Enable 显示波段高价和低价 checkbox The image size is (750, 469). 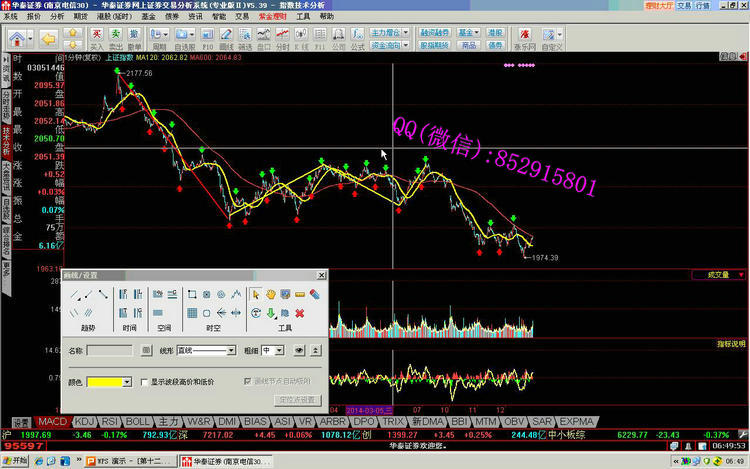144,381
